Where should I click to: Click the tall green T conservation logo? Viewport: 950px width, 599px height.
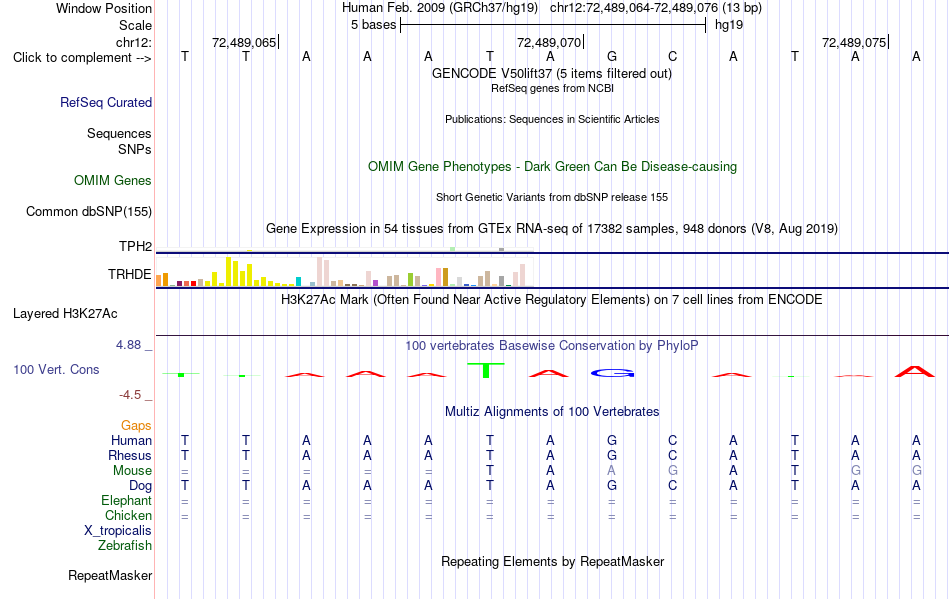[486, 370]
